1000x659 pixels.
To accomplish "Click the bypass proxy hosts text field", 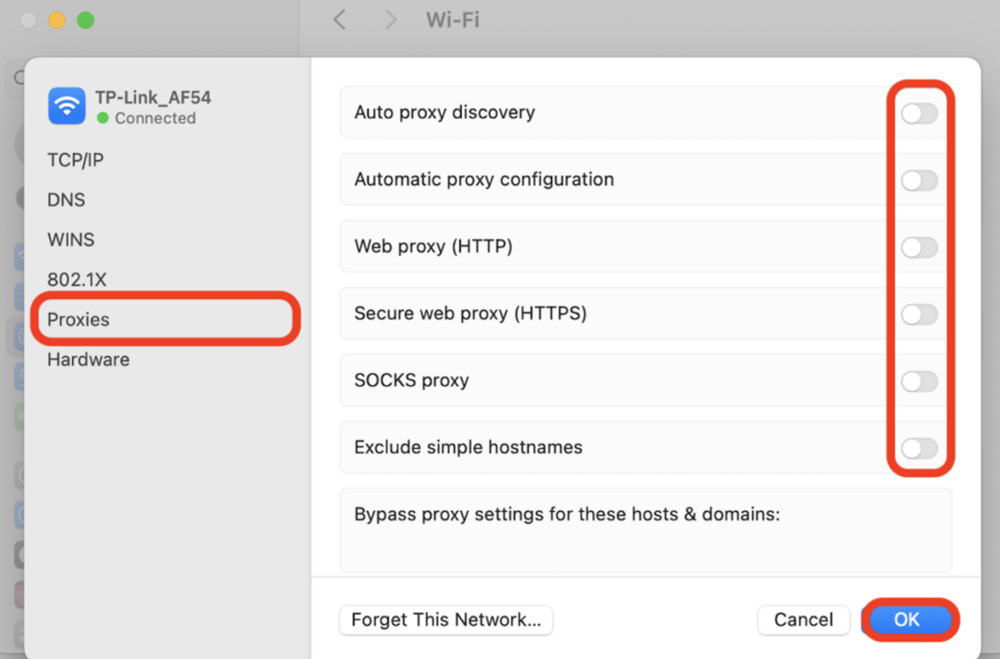I will pyautogui.click(x=645, y=530).
